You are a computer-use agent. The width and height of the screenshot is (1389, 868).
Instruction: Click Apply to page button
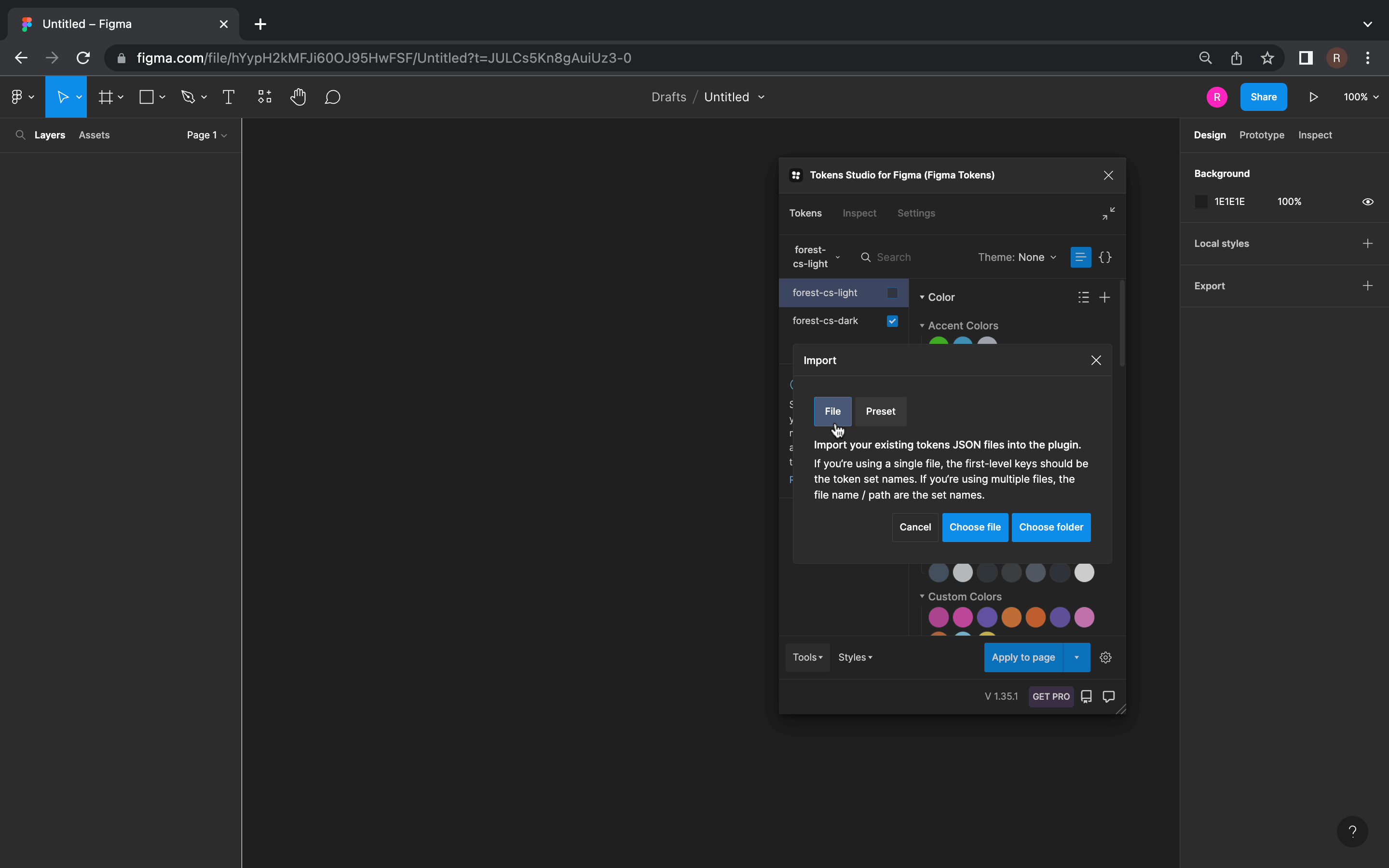pyautogui.click(x=1023, y=657)
